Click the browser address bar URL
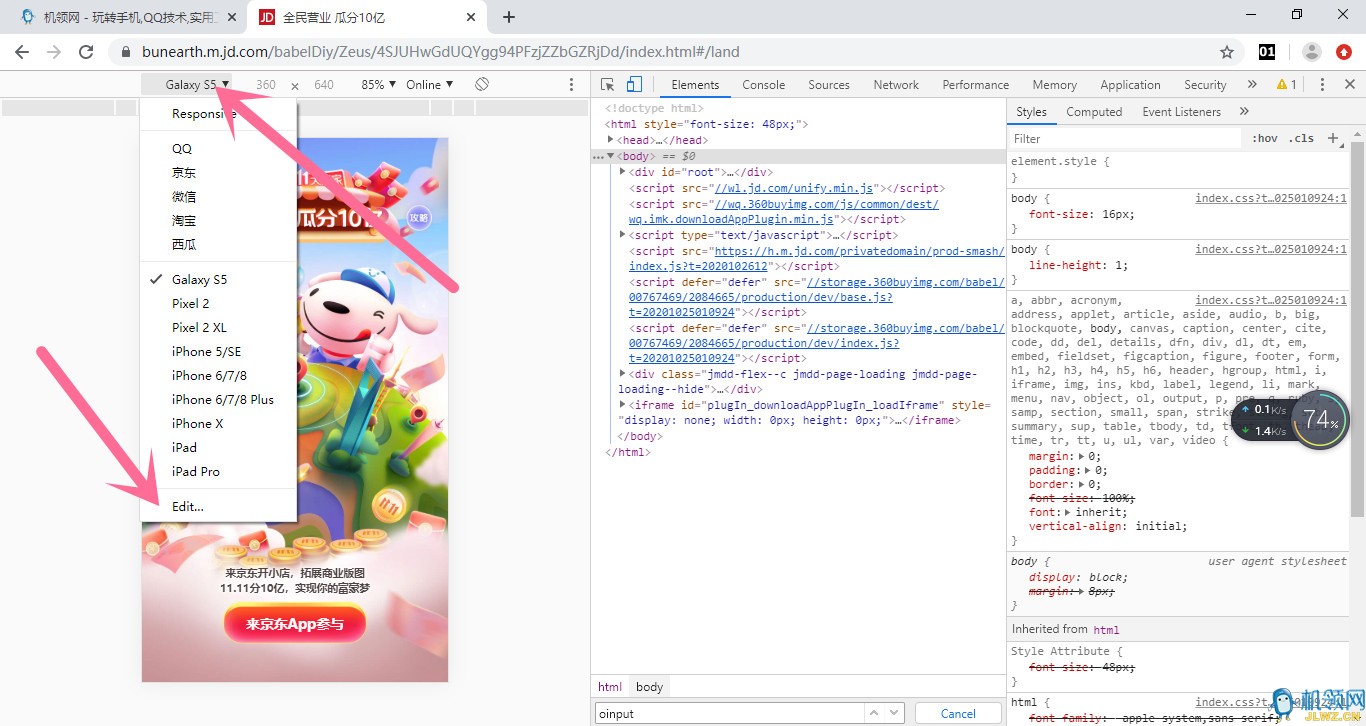The image size is (1366, 726). point(441,52)
